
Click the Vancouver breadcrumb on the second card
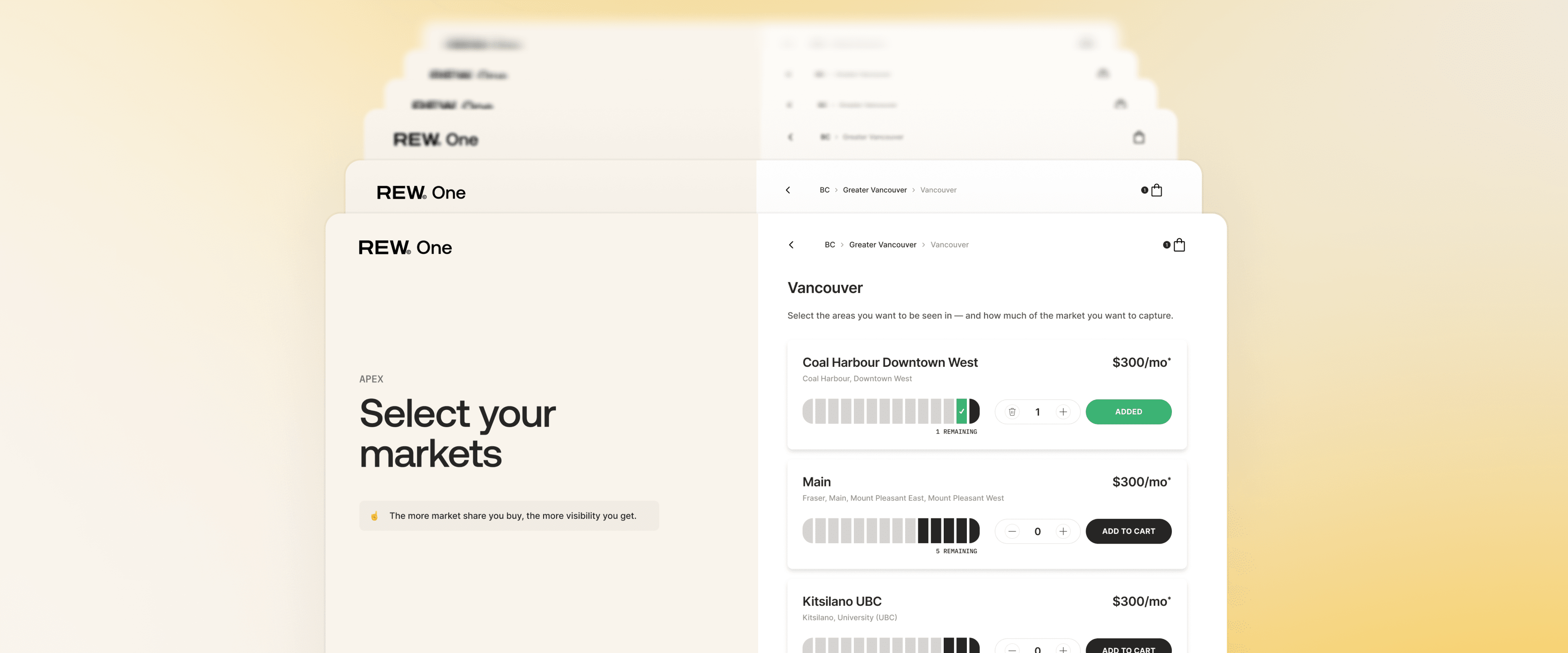(938, 190)
